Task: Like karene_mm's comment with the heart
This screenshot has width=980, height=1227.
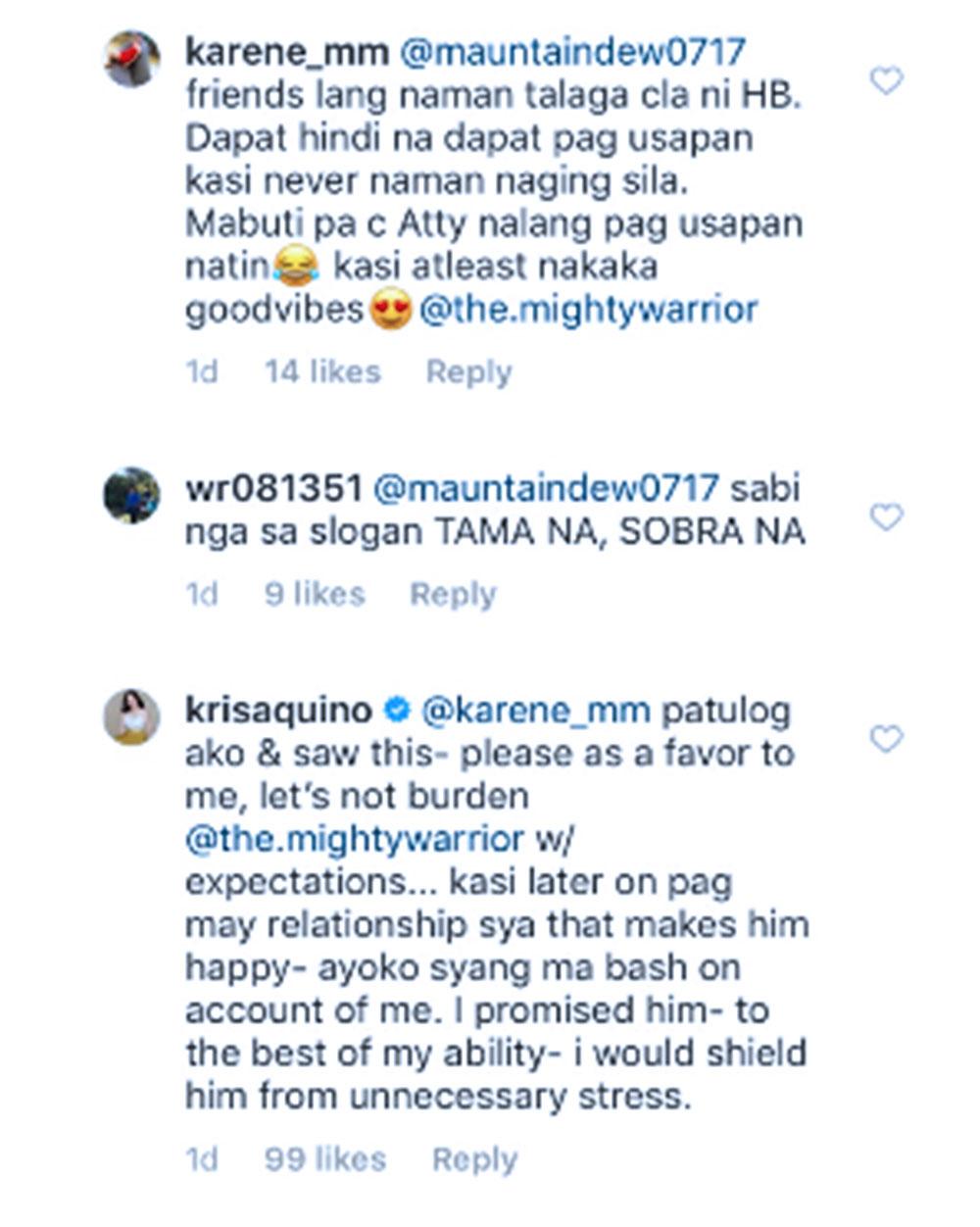Action: click(x=886, y=80)
